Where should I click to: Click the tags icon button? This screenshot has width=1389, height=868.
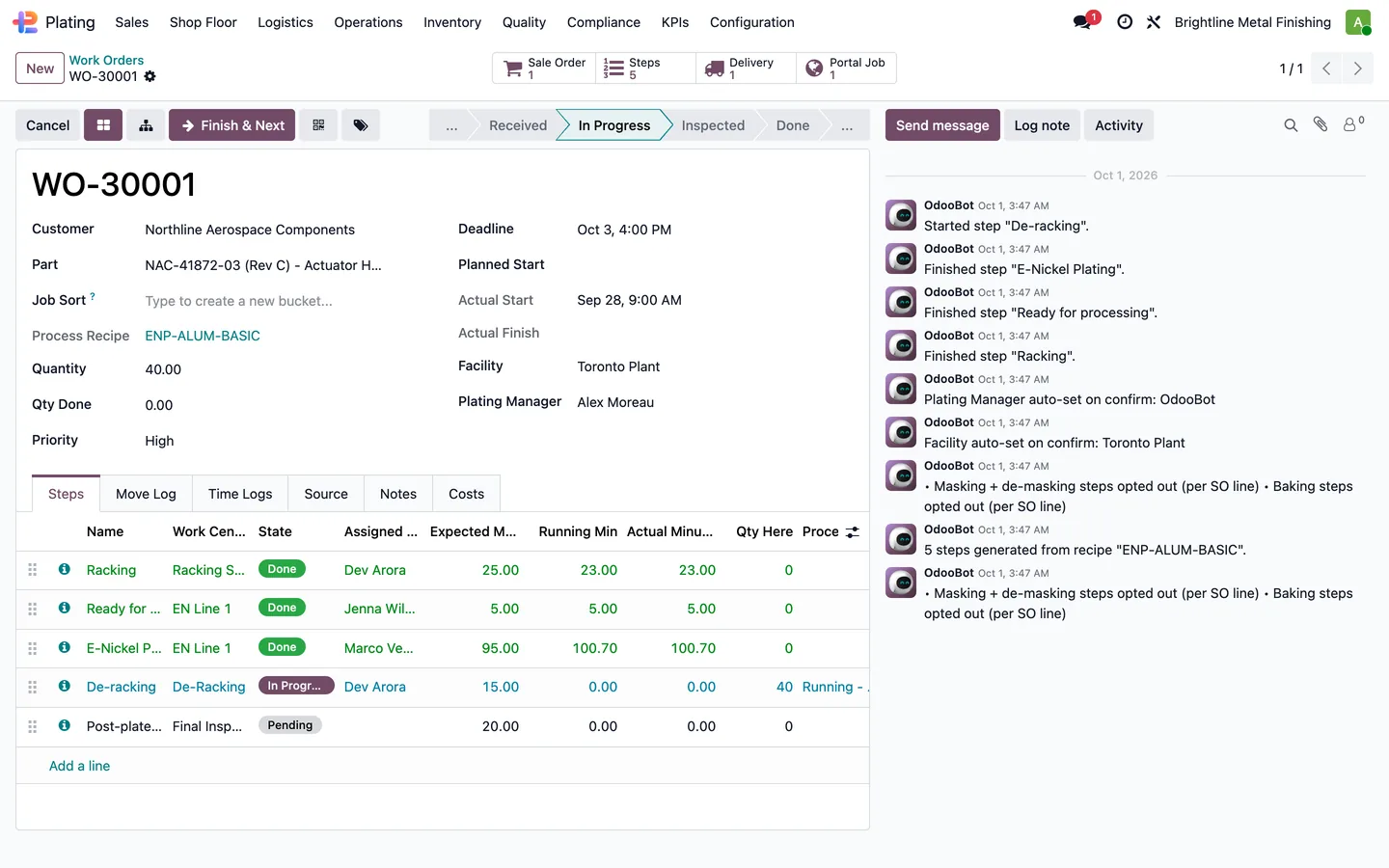click(361, 125)
